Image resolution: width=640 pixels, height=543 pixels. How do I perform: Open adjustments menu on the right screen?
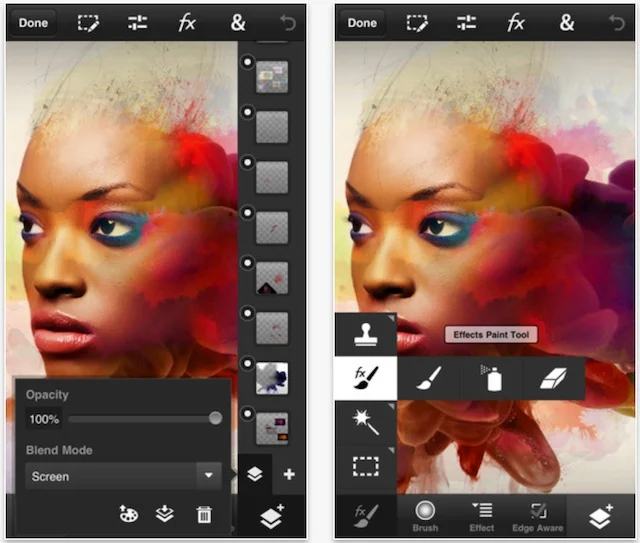click(x=466, y=22)
